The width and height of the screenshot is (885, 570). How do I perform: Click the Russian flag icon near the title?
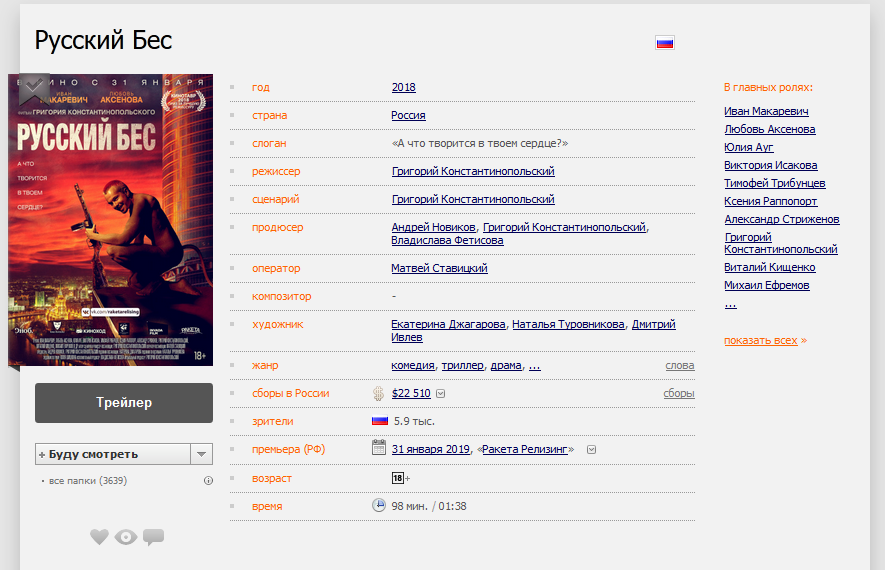tap(664, 42)
